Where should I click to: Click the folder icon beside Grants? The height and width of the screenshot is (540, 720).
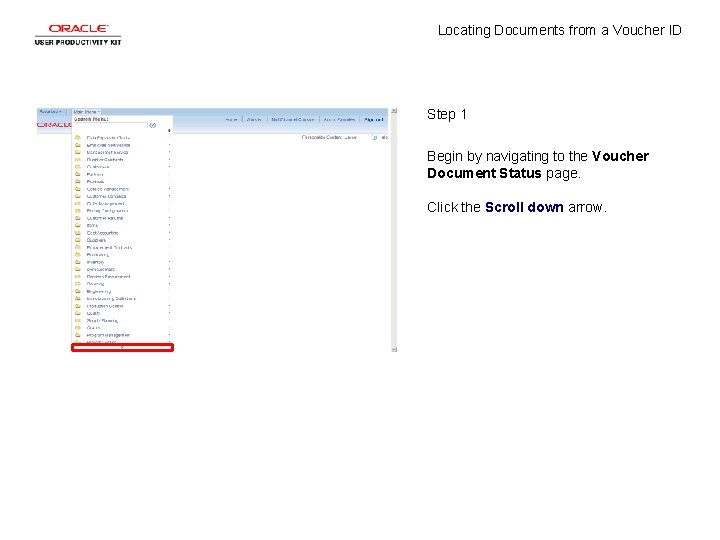[x=78, y=328]
